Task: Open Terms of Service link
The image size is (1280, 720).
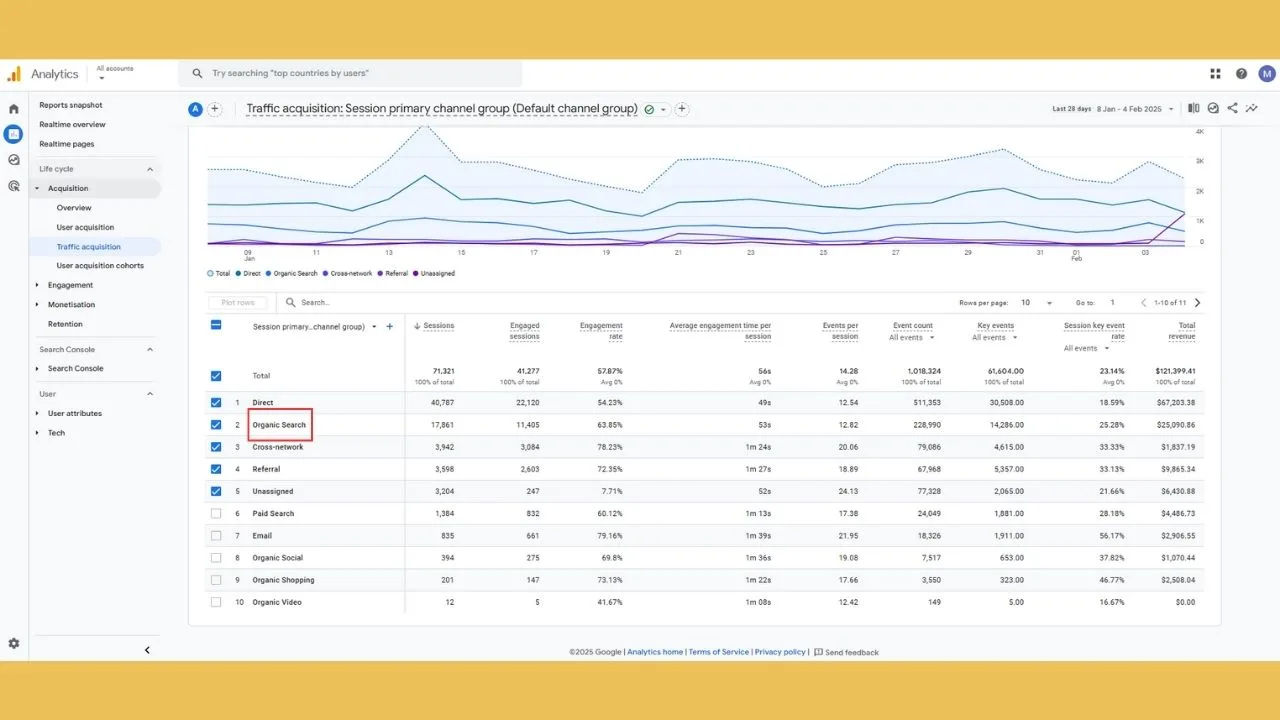Action: pos(718,652)
